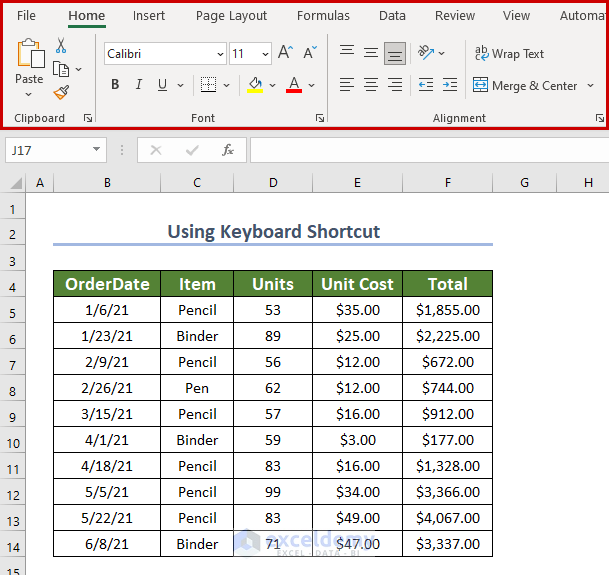Viewport: 609px width, 575px height.
Task: Switch to the Formulas tab
Action: (323, 15)
